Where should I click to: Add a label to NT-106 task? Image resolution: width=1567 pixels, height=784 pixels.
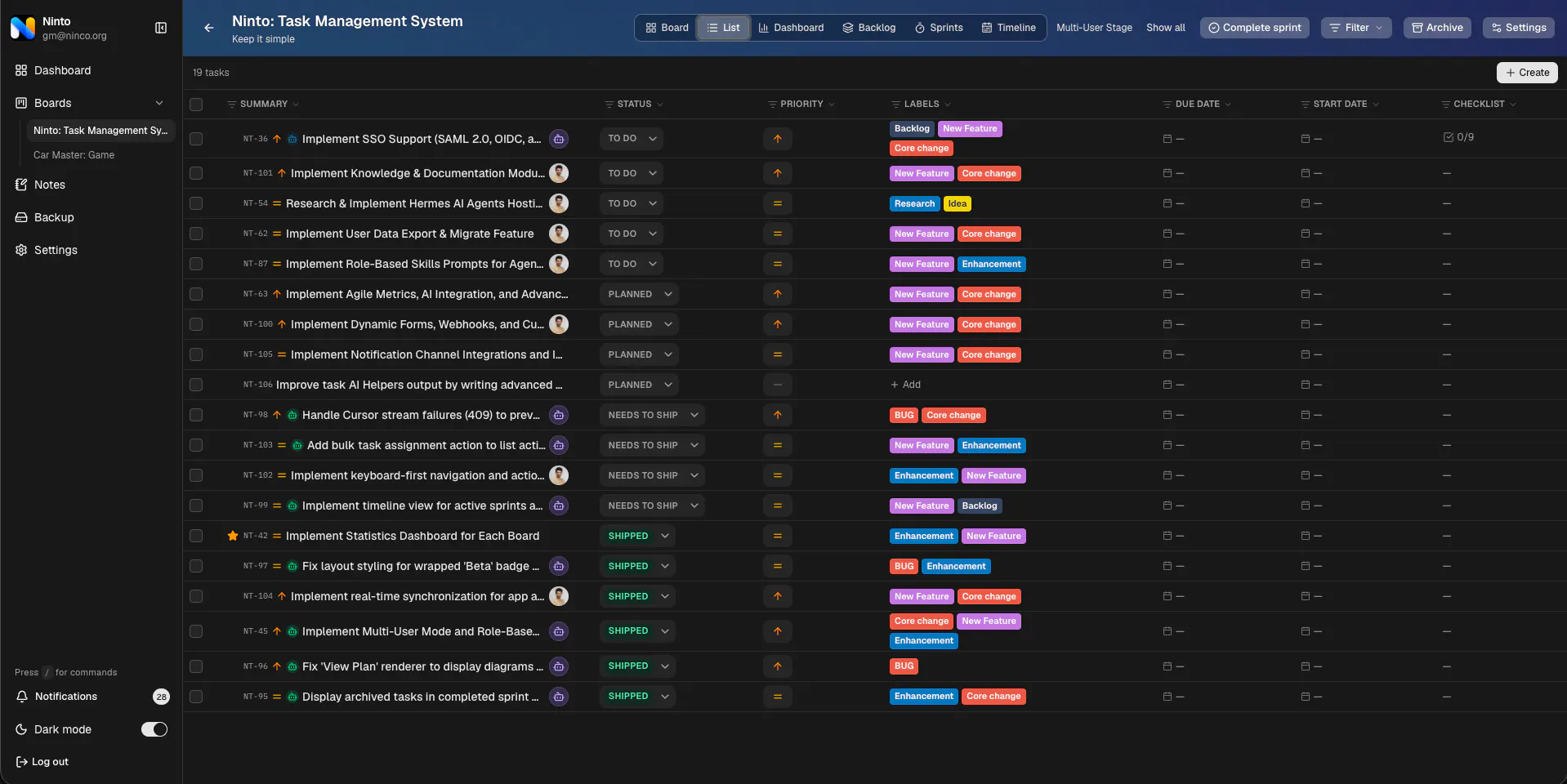click(x=905, y=385)
